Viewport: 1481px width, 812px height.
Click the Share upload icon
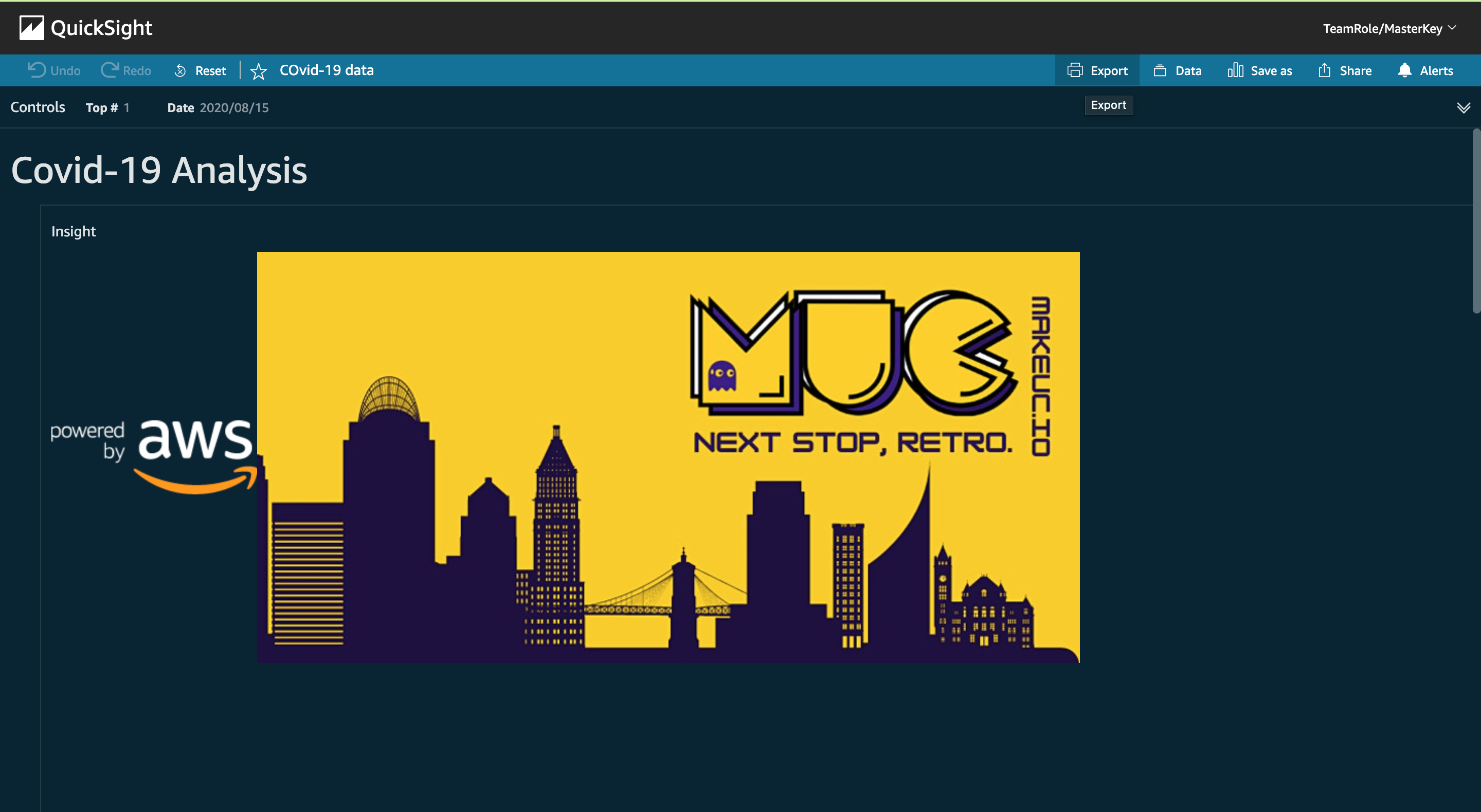tap(1324, 71)
